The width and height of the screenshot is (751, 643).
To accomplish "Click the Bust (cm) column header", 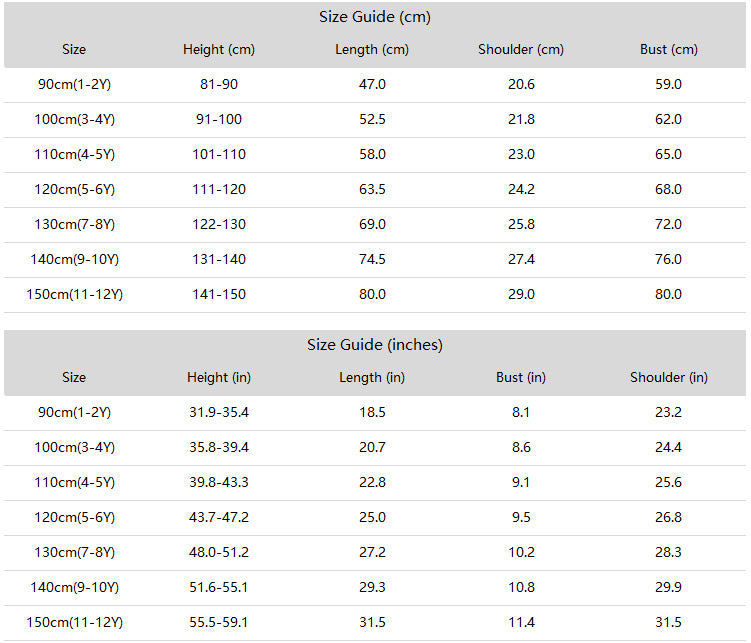I will tap(669, 49).
